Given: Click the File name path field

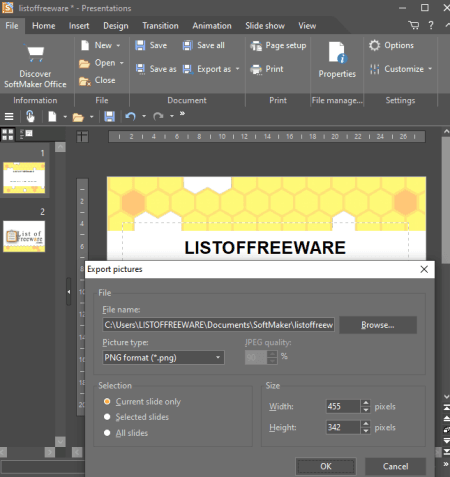Looking at the screenshot, I should pyautogui.click(x=218, y=325).
